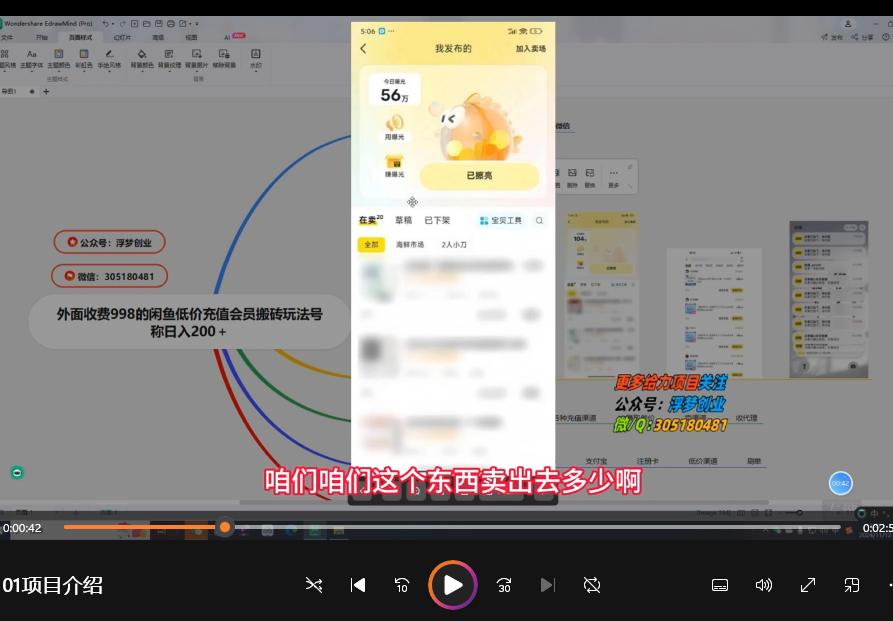The width and height of the screenshot is (893, 621).
Task: Enter full screen with the expand arrows
Action: click(808, 585)
